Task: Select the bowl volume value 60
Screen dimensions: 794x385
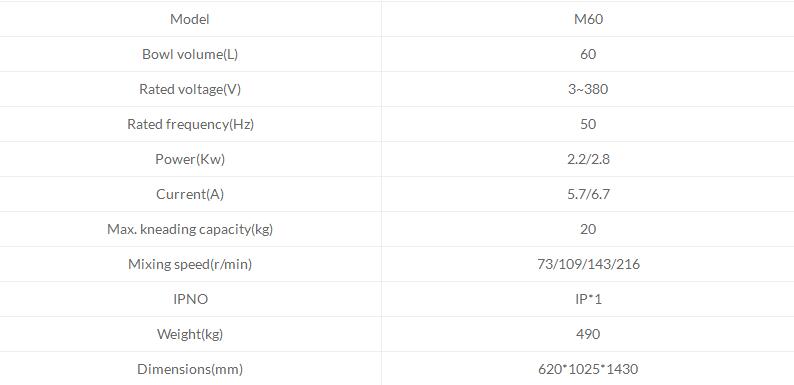Action: click(588, 54)
